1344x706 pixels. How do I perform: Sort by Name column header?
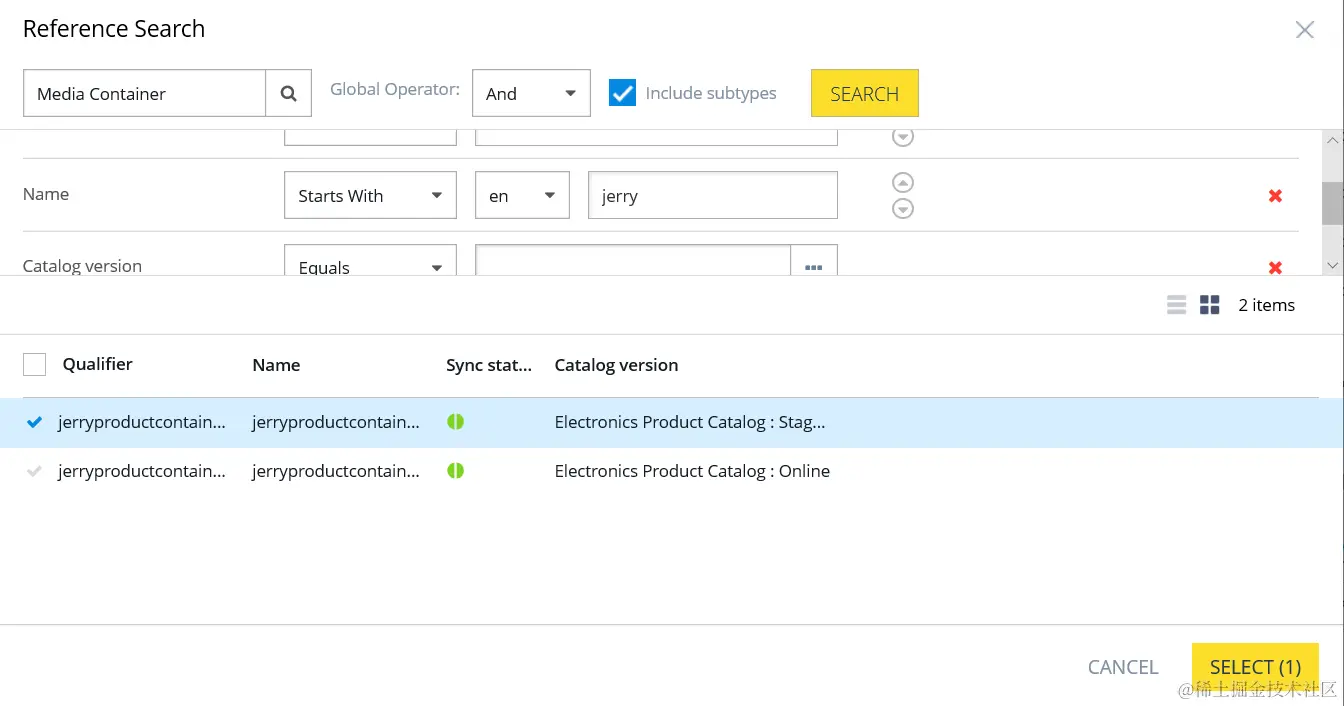click(x=276, y=365)
